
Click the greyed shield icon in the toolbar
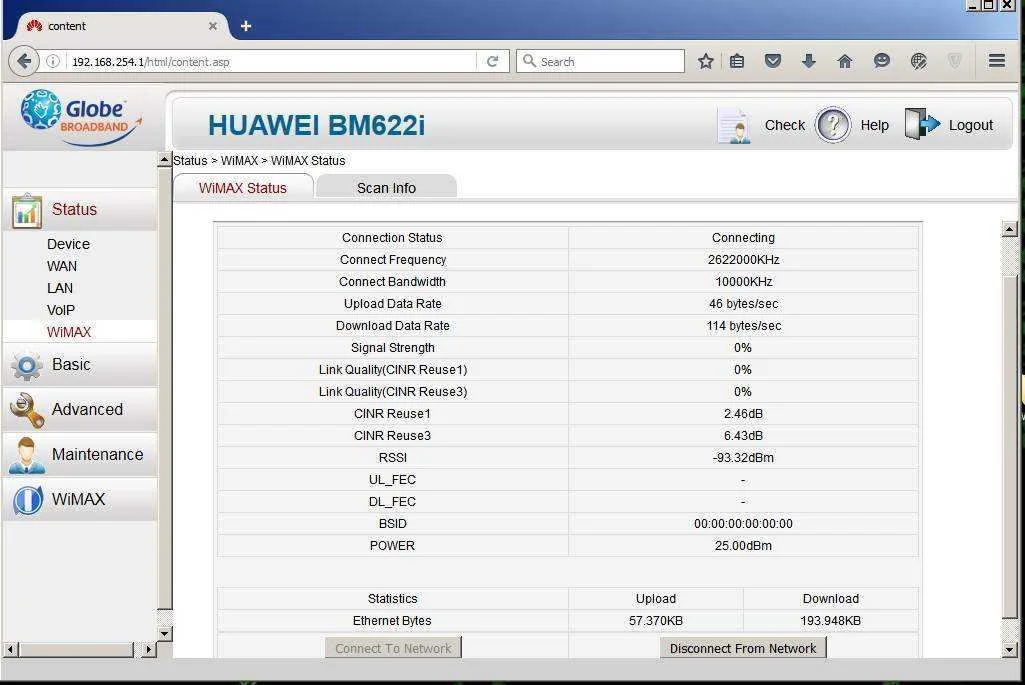pos(954,61)
